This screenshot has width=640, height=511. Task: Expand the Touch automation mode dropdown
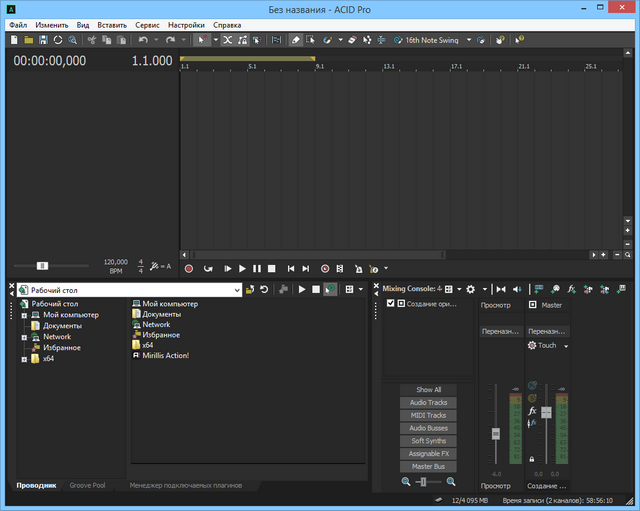pyautogui.click(x=565, y=346)
